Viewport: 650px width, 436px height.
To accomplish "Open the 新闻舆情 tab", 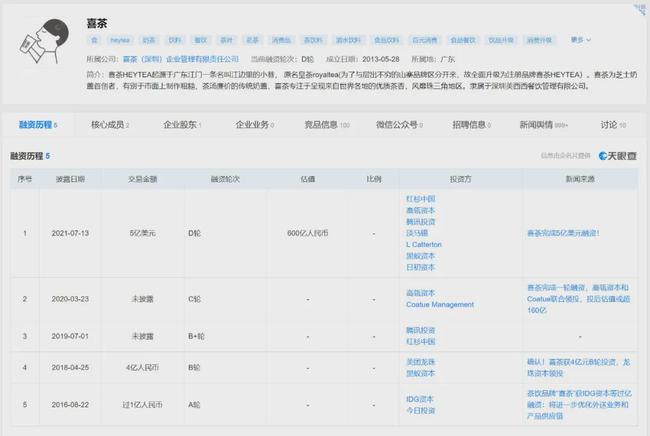I will pos(543,125).
